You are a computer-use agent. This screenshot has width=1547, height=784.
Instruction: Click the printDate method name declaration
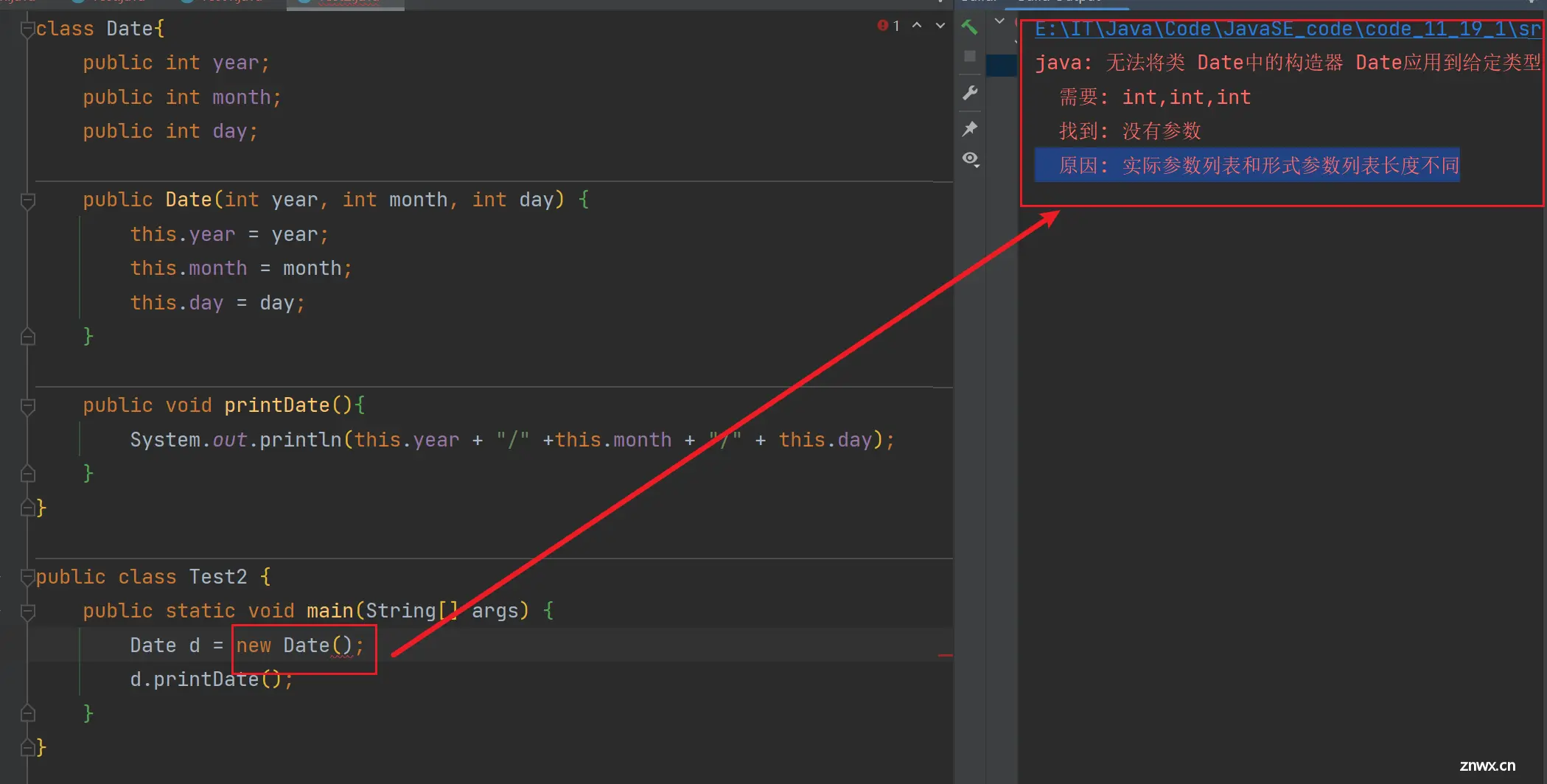[277, 405]
